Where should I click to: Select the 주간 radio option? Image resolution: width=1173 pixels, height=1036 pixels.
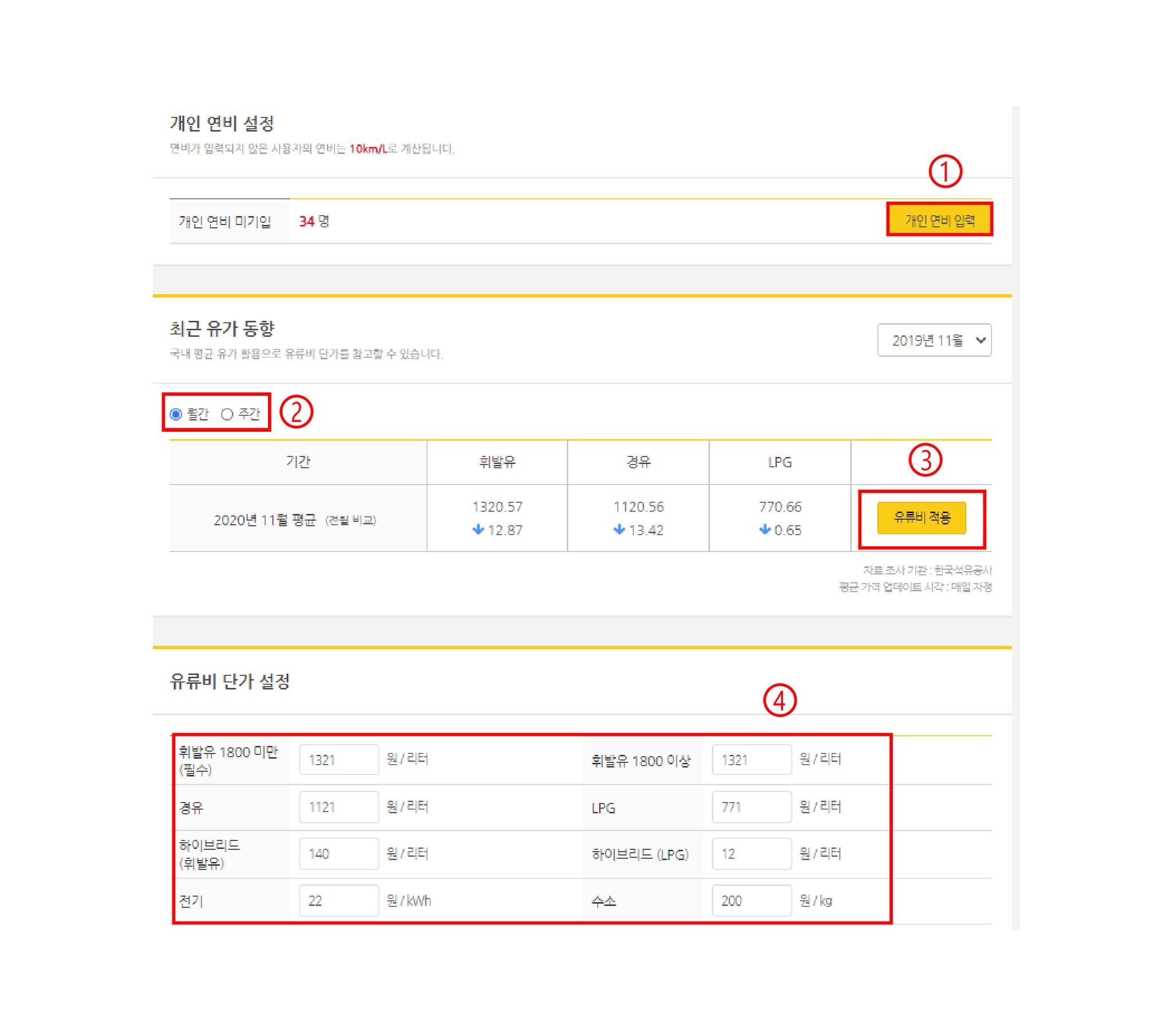(x=227, y=414)
